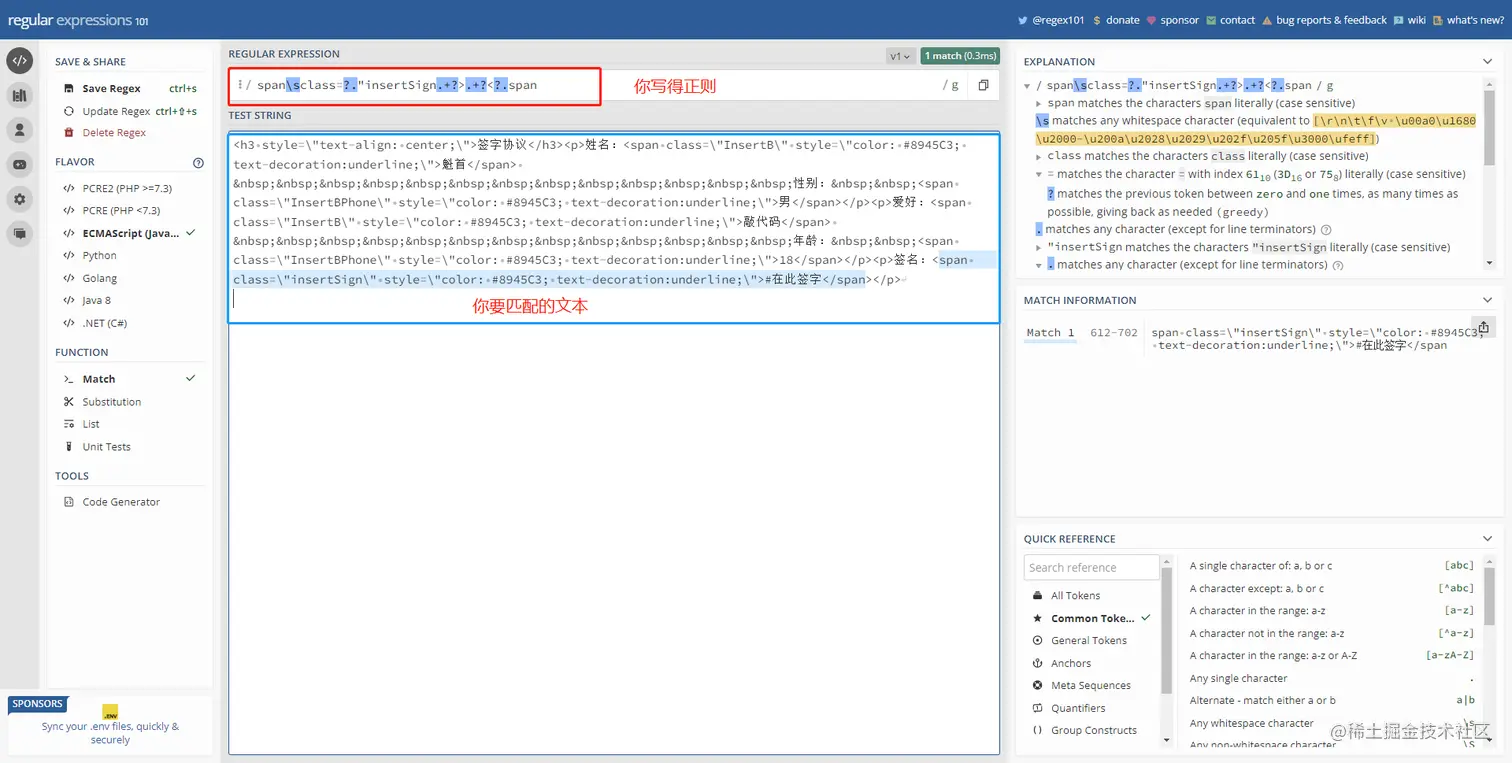Collapse the Match Information panel chevron
The image size is (1512, 763).
[1487, 300]
